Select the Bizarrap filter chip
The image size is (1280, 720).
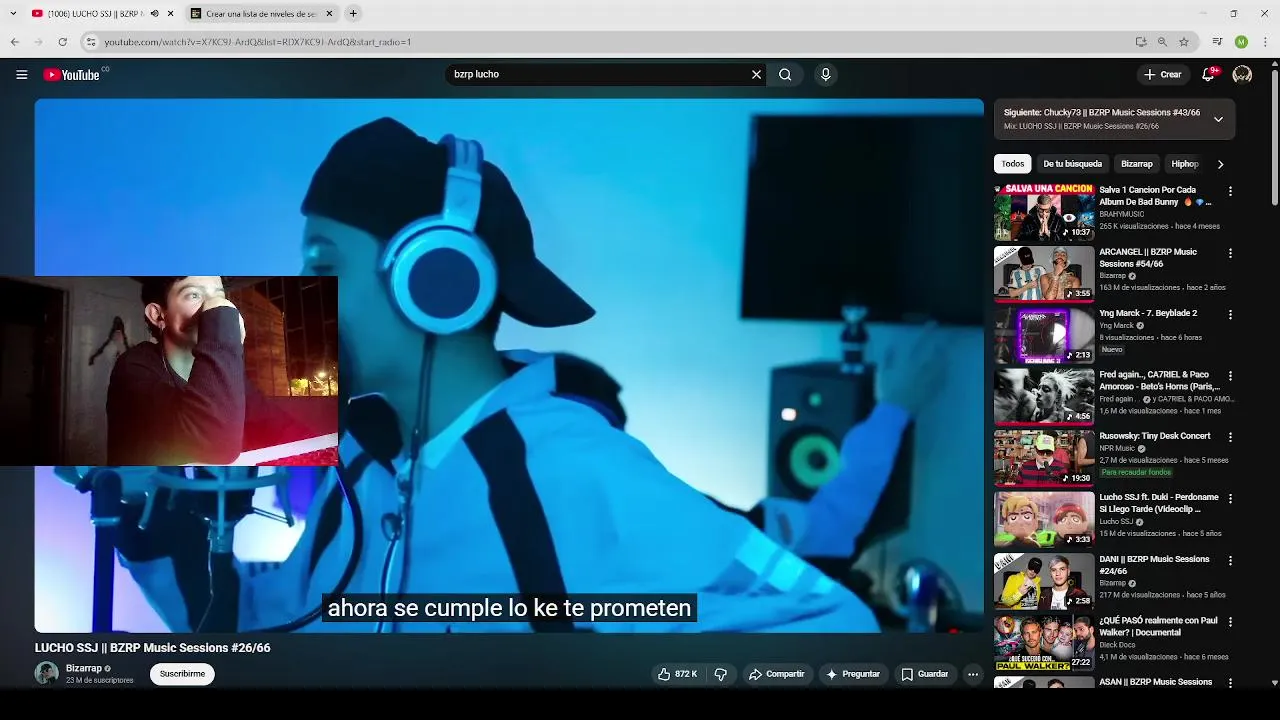click(1136, 164)
